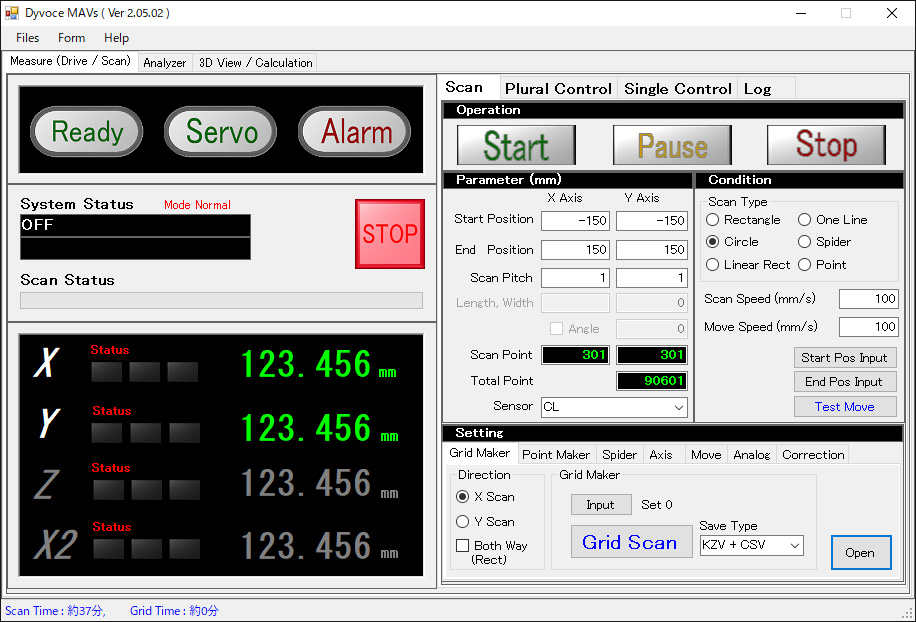The image size is (916, 622).
Task: Choose the Spider scan type
Action: 805,242
